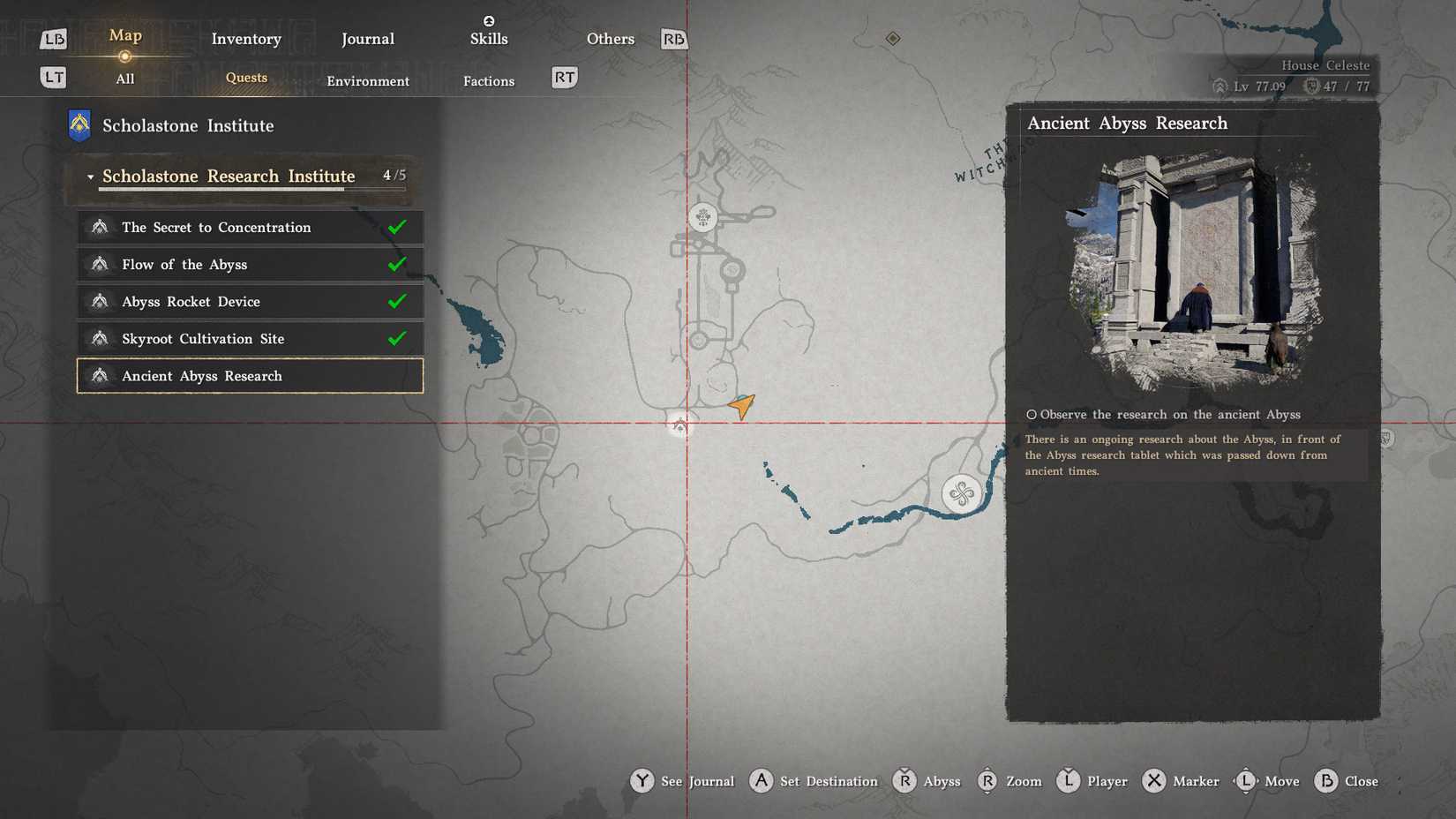Toggle checkmark on Skyroot Cultivation Site

coord(397,338)
